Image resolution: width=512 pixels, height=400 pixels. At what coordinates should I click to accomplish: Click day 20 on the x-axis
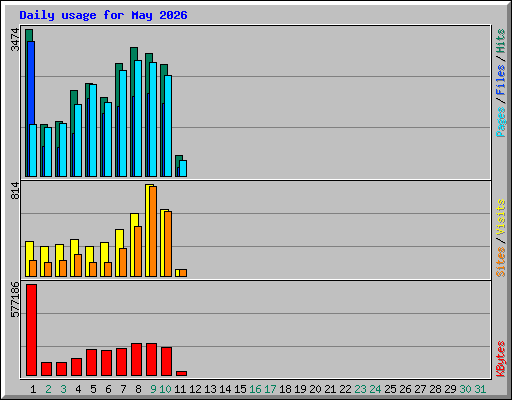click(315, 389)
